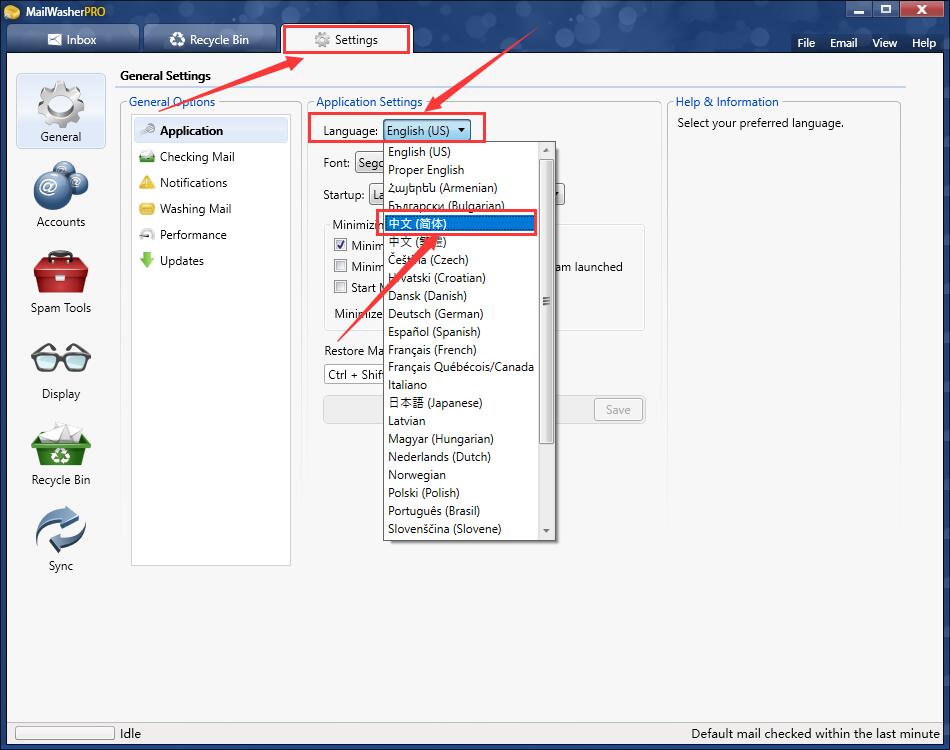Choose Português (Brasil) language option
This screenshot has height=750, width=950.
click(x=461, y=511)
